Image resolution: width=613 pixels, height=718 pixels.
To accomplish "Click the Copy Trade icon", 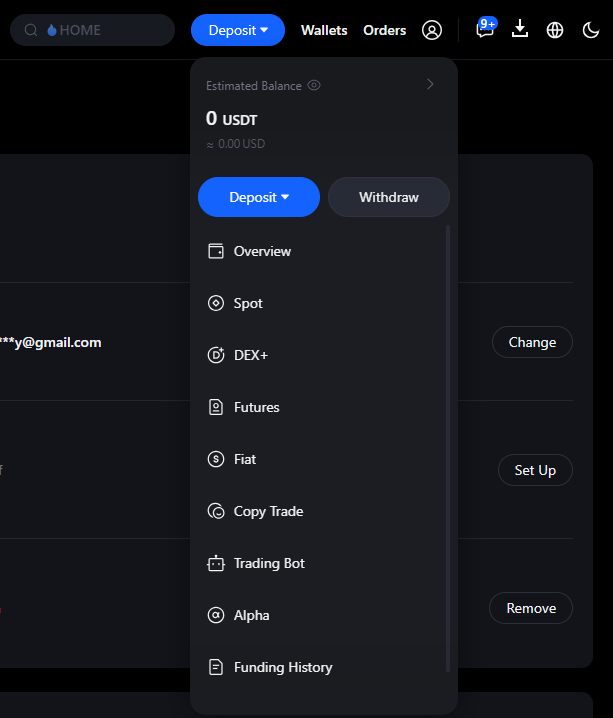I will [216, 511].
